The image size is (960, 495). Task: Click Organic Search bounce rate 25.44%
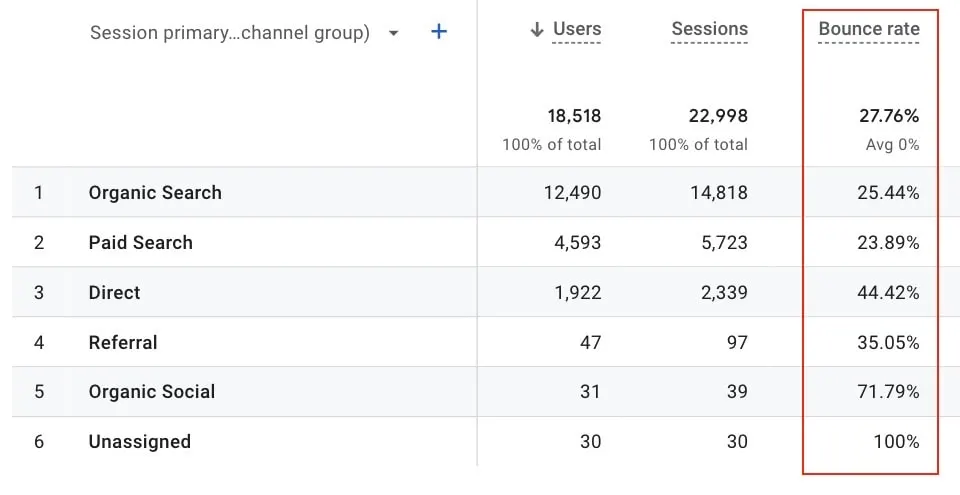click(888, 192)
